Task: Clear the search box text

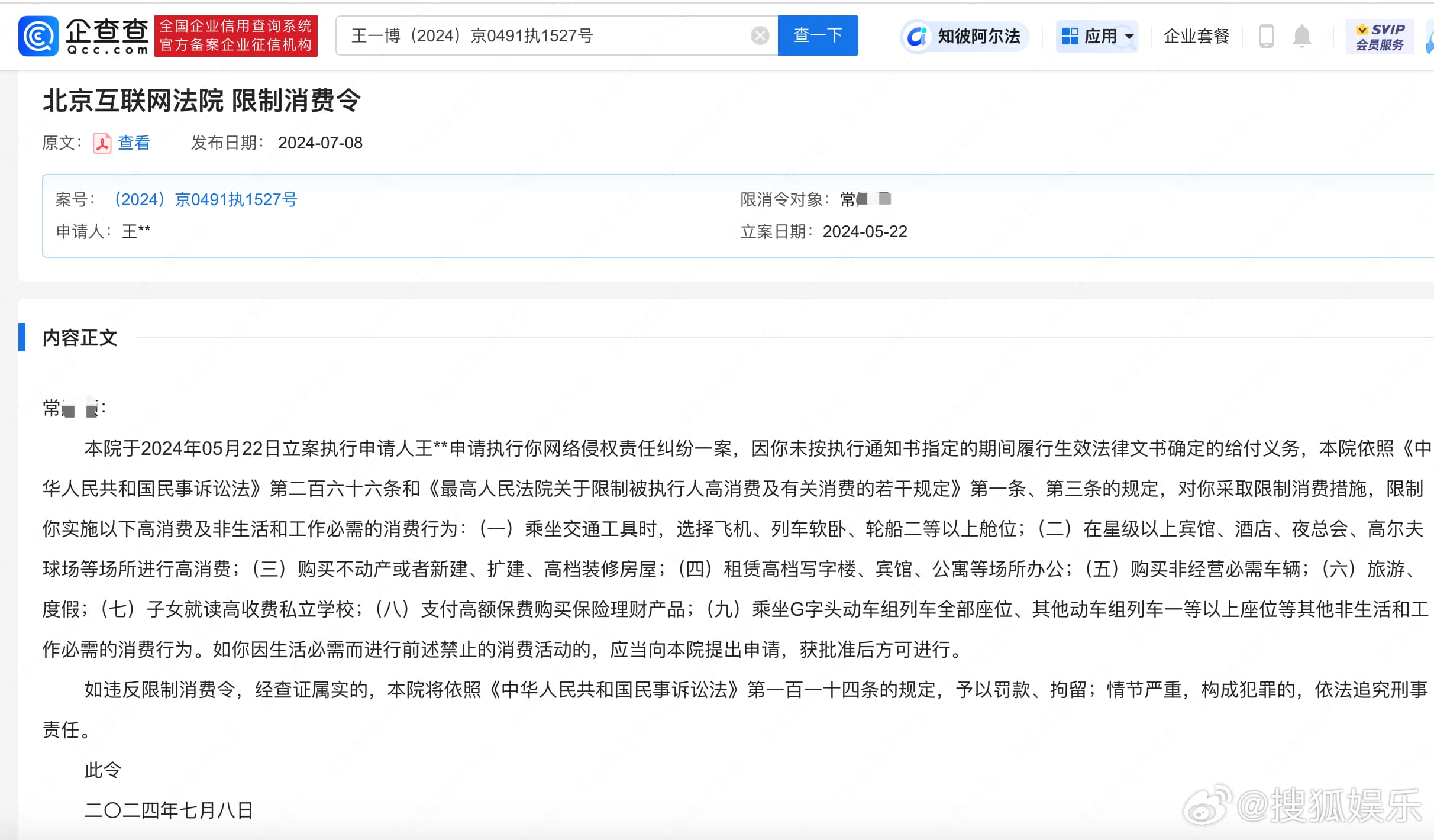Action: tap(760, 36)
